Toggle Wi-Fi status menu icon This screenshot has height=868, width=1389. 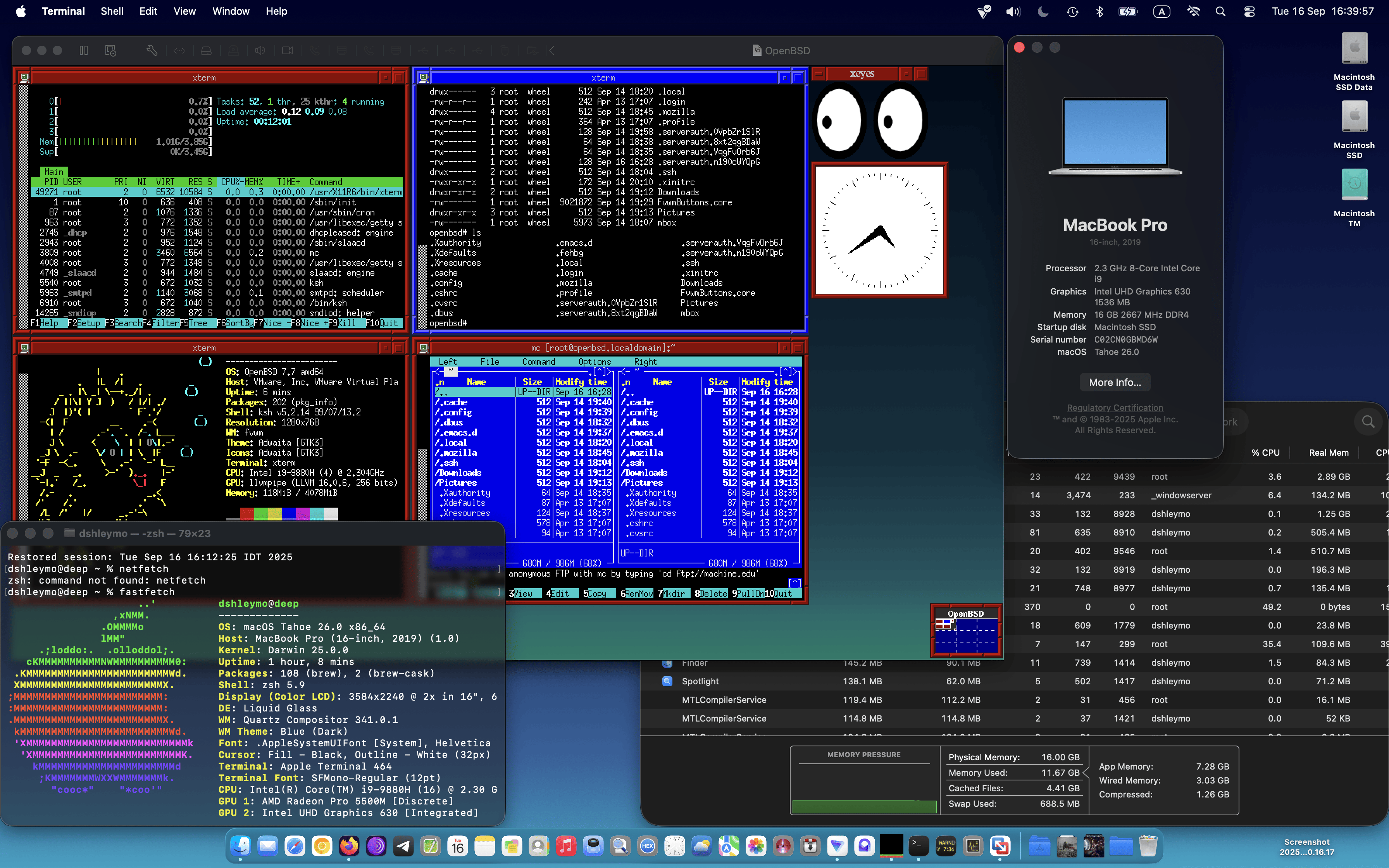1193,12
